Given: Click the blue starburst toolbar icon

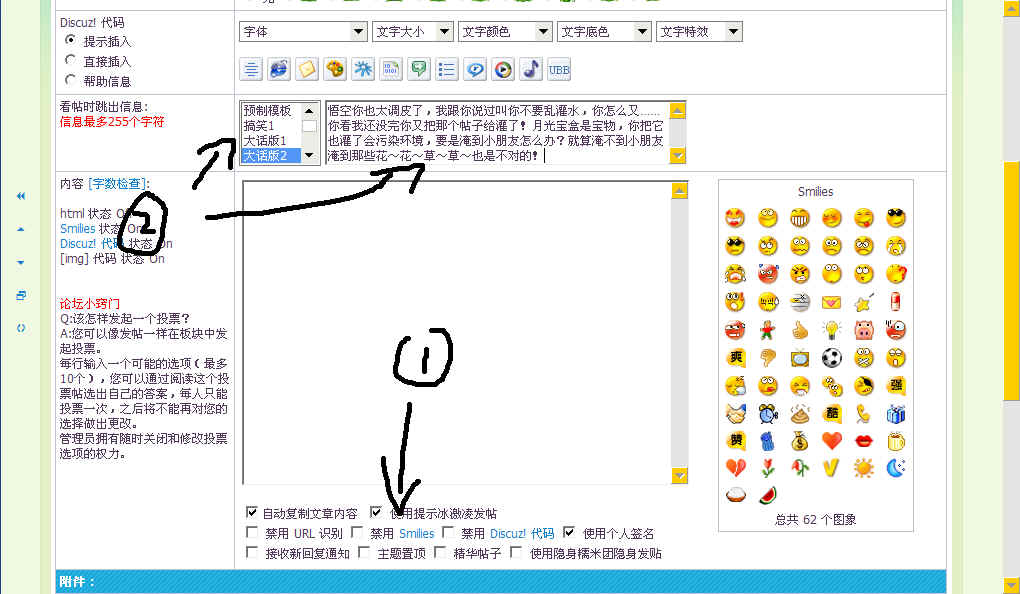Looking at the screenshot, I should click(363, 69).
